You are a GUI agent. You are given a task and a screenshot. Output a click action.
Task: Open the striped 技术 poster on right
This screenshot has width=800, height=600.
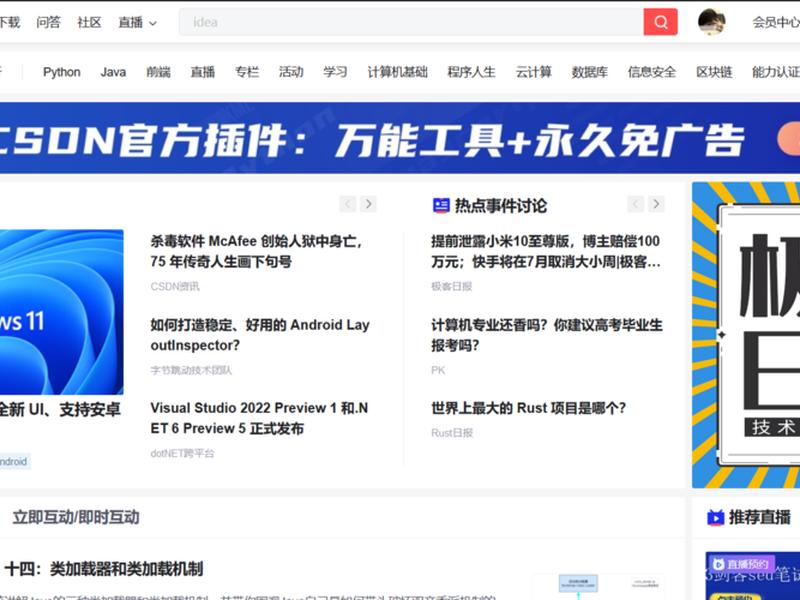tap(746, 335)
